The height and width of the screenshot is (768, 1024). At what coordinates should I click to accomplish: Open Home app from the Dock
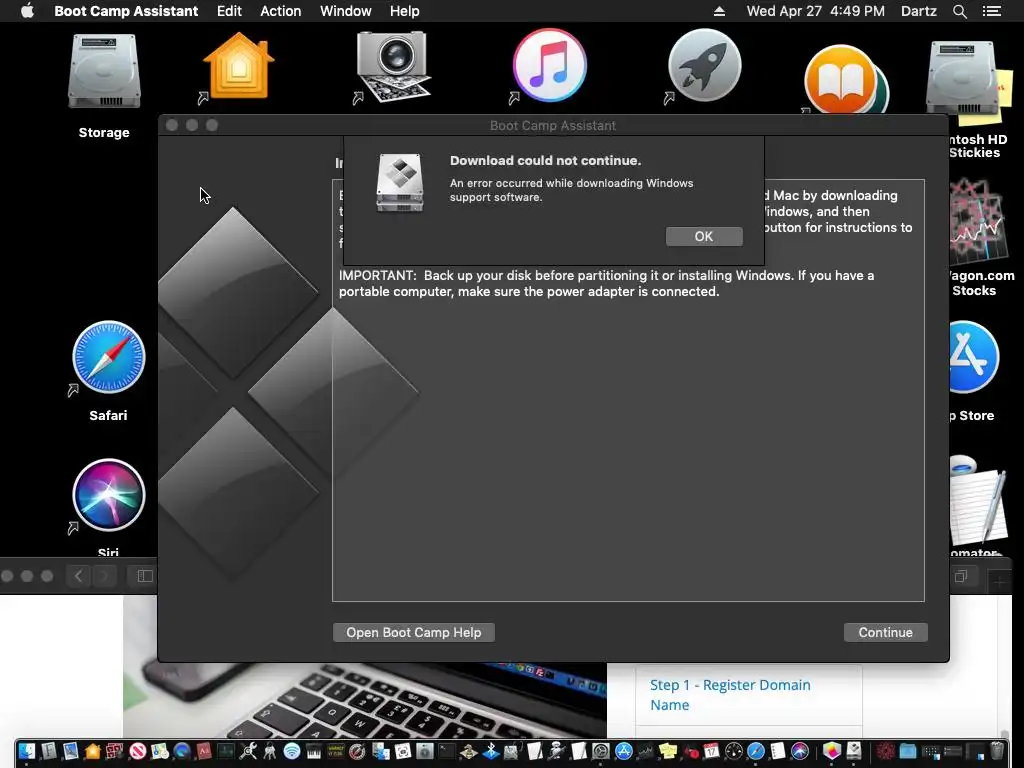pos(93,751)
